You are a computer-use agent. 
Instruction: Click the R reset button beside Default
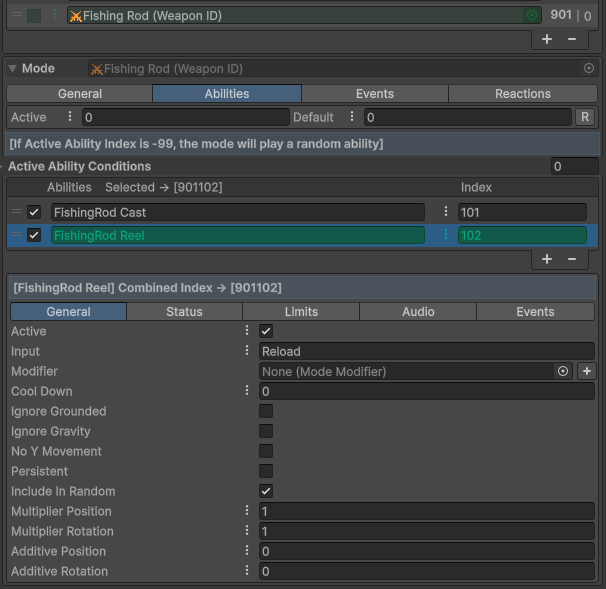click(x=586, y=117)
